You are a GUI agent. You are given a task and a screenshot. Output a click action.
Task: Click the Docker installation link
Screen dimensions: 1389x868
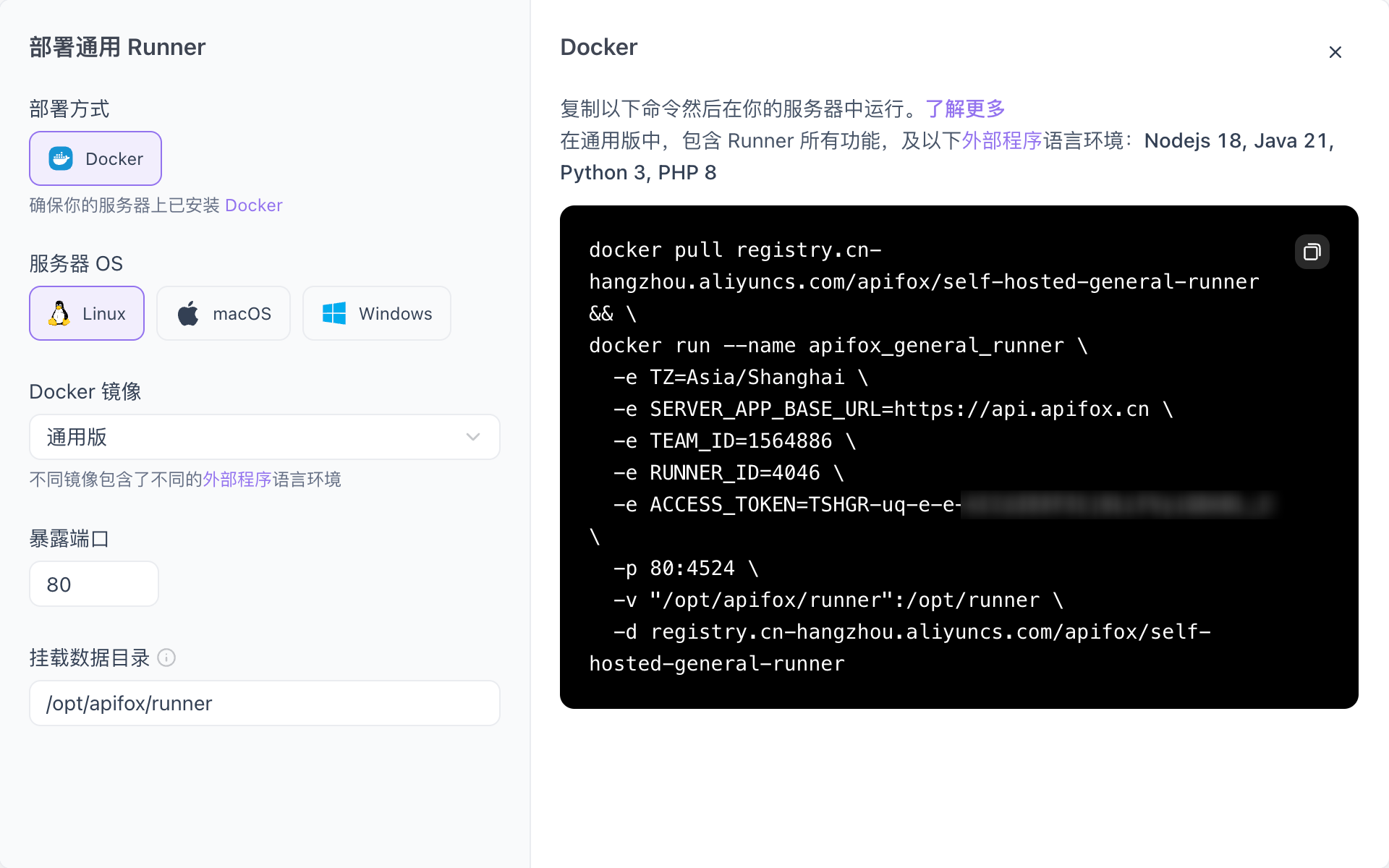point(253,205)
